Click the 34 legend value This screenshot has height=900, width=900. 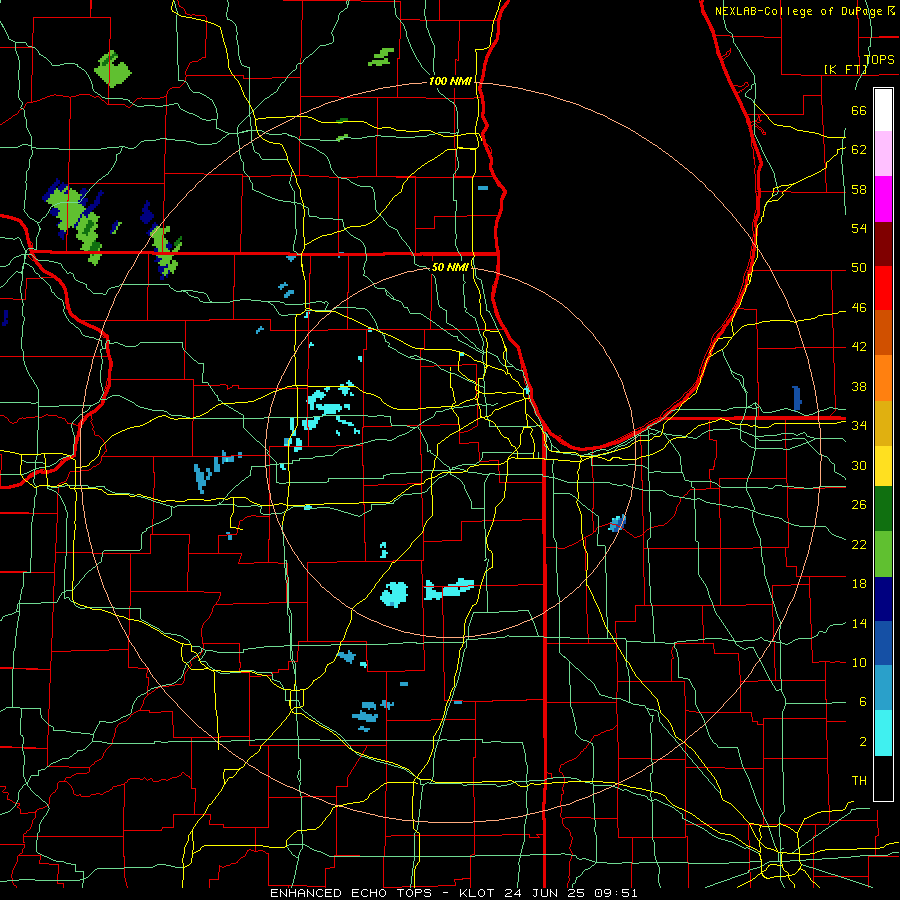click(859, 425)
